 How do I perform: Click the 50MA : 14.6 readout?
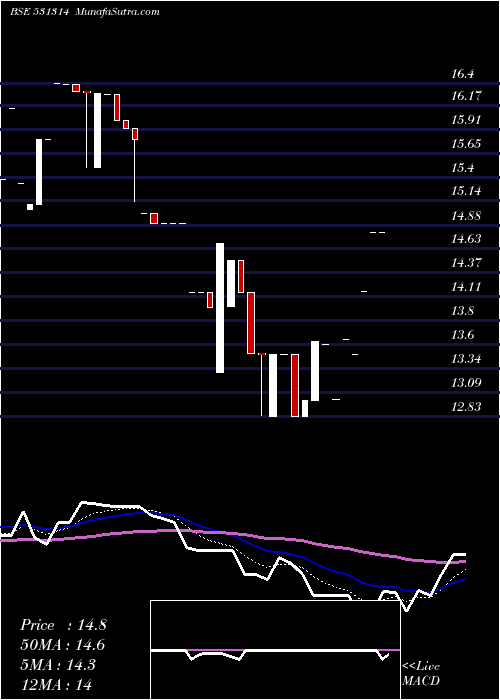[x=63, y=645]
